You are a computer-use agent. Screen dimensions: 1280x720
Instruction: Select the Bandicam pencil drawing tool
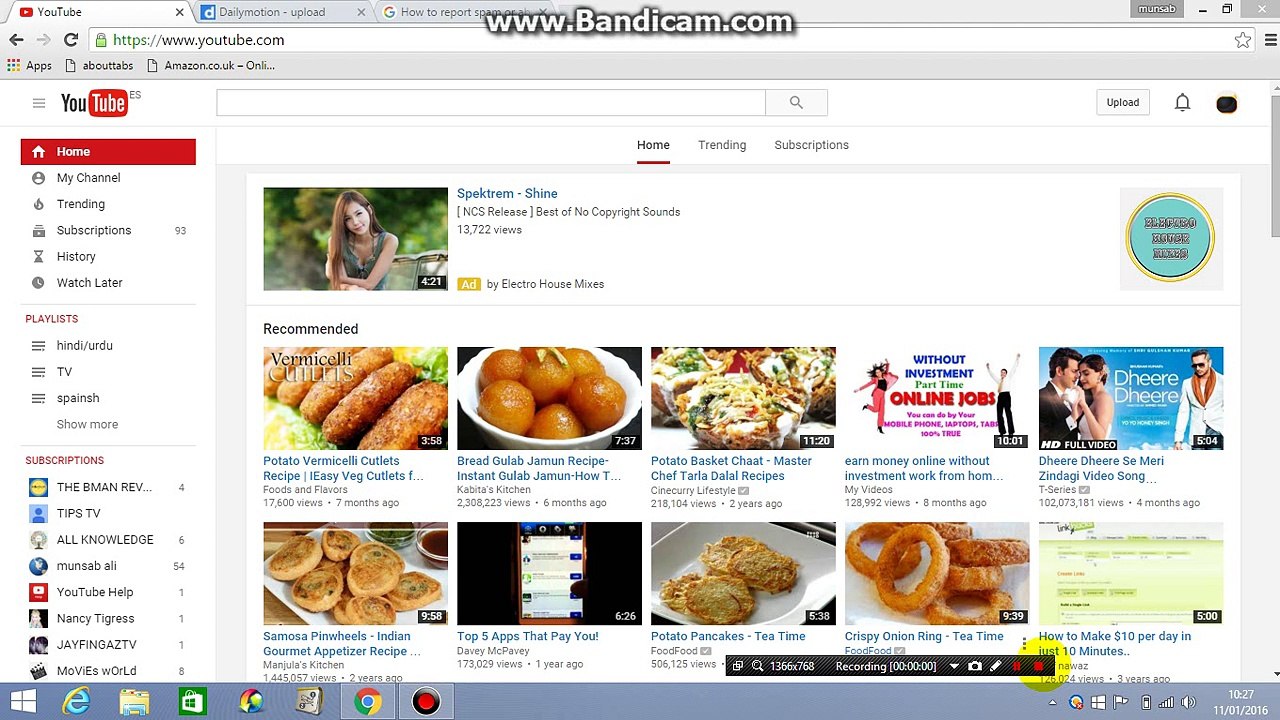pos(996,666)
